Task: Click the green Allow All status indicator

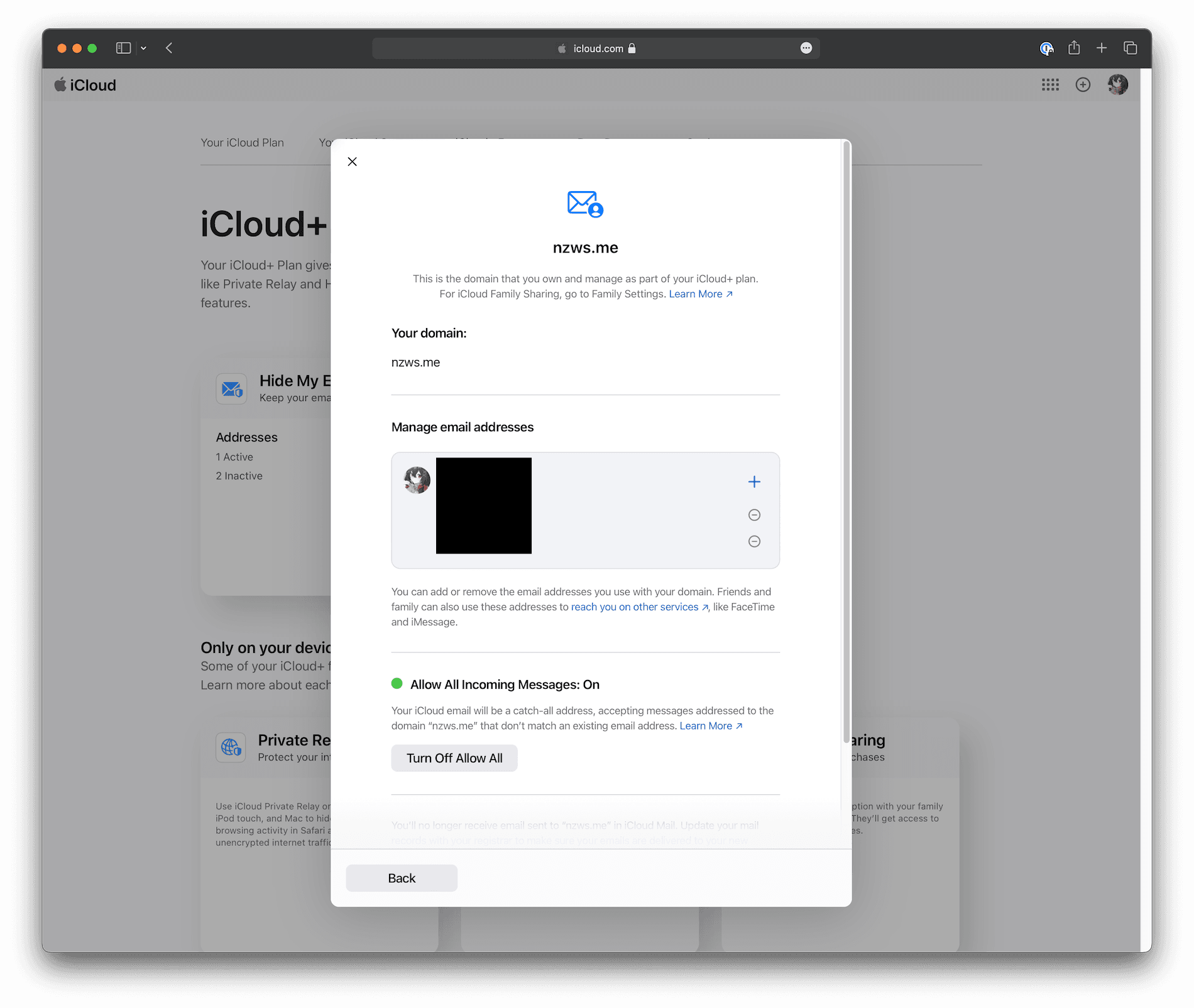Action: pos(397,684)
